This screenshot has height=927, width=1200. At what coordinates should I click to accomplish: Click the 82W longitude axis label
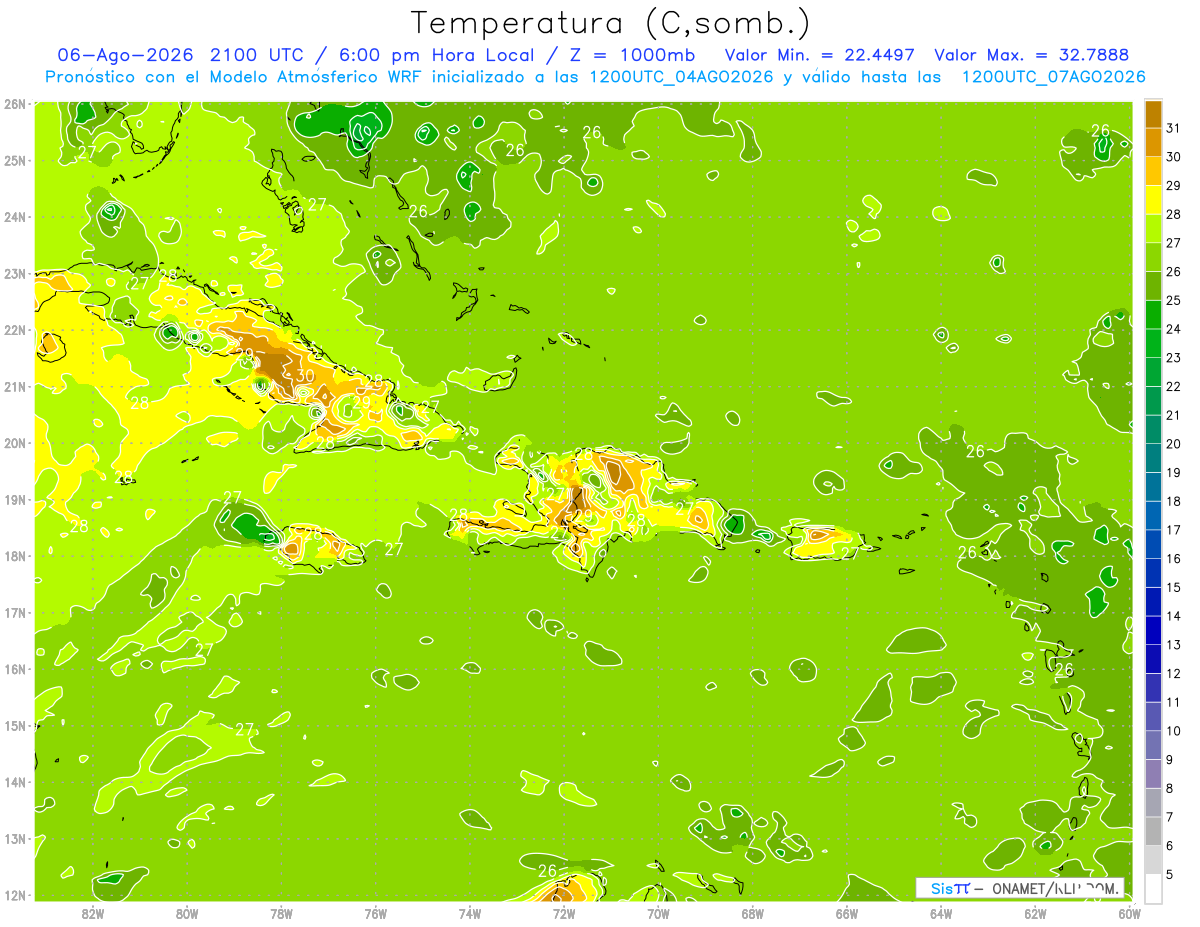pos(92,913)
